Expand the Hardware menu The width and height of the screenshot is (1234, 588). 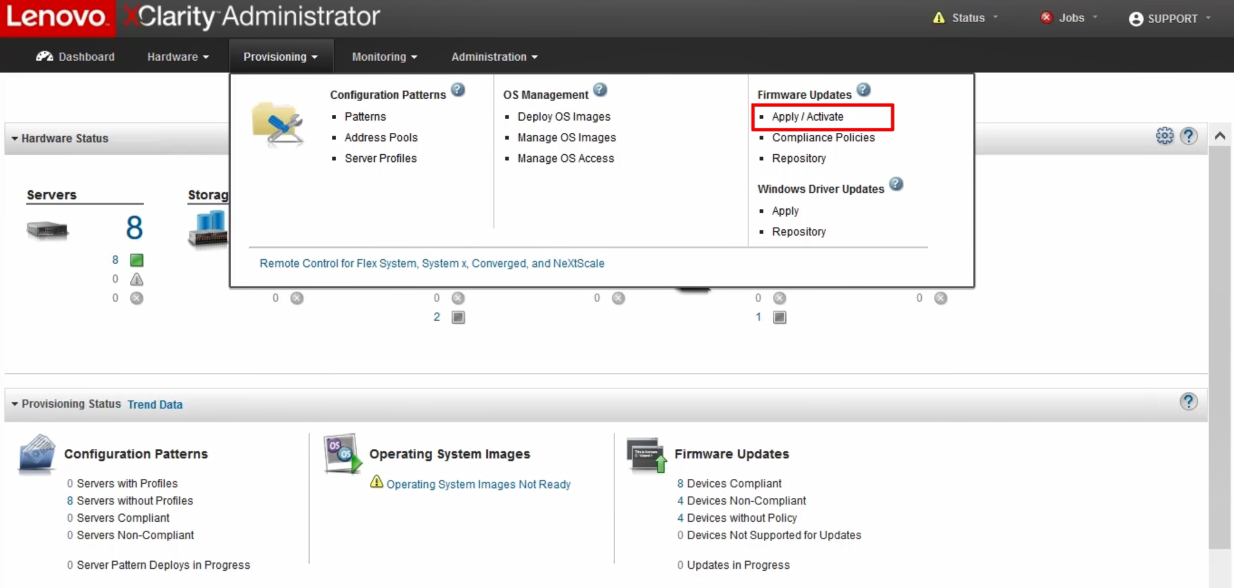click(178, 57)
